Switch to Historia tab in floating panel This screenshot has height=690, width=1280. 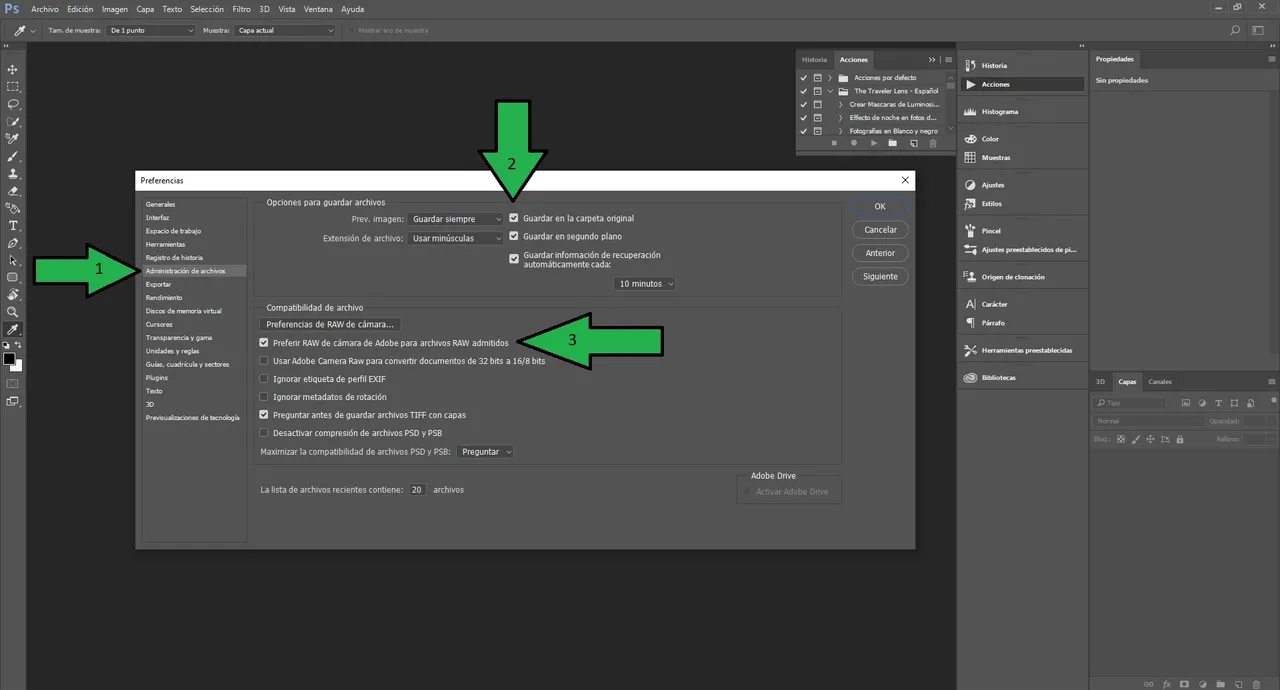click(815, 60)
